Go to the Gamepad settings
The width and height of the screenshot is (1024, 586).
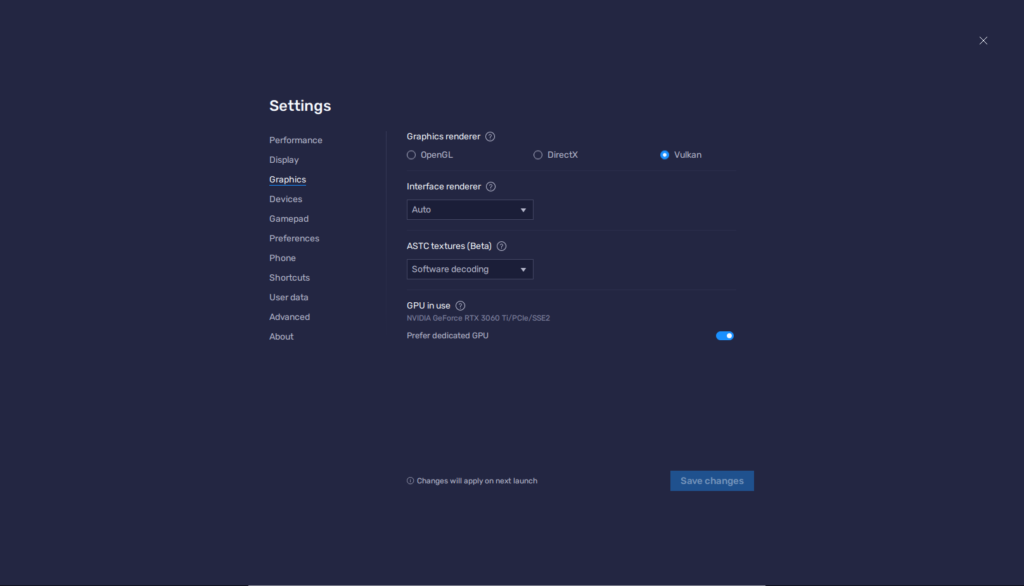point(288,218)
